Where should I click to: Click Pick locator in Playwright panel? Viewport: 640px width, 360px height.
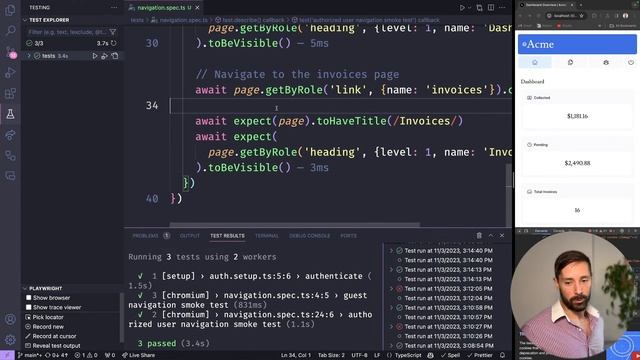coord(44,317)
